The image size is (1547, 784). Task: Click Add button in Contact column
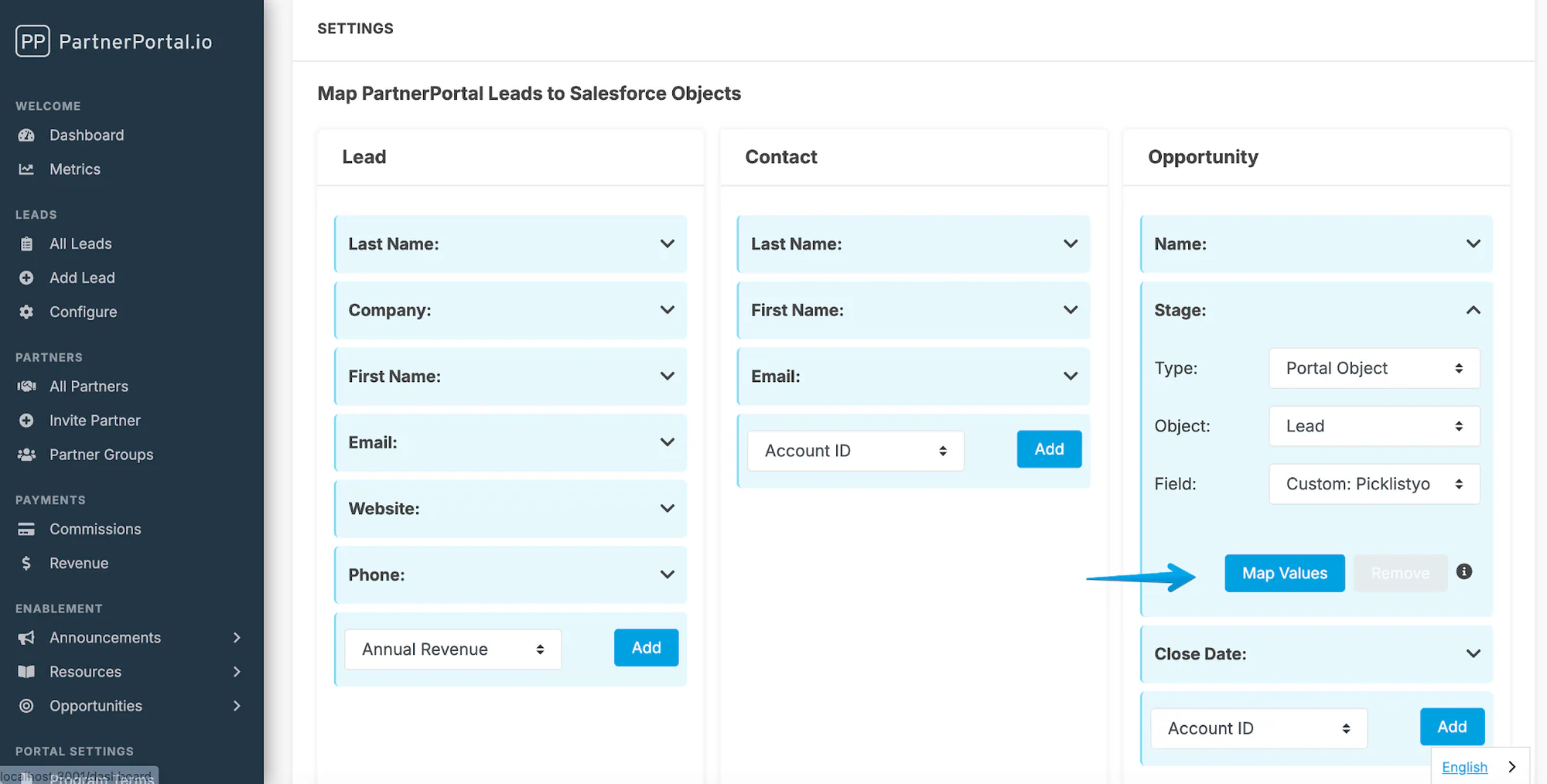[1049, 449]
